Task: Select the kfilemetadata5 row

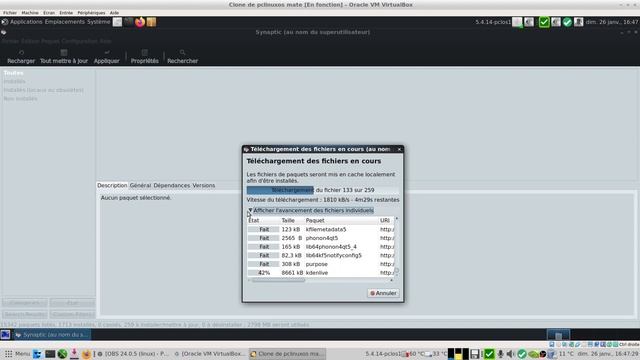Action: click(x=320, y=229)
